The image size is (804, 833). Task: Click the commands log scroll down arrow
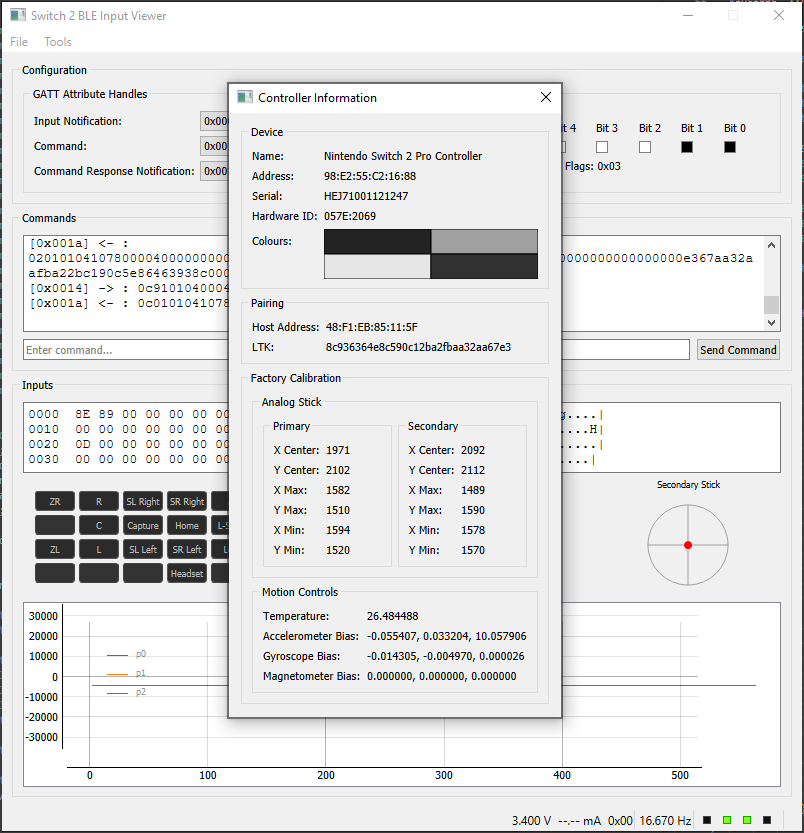(x=772, y=322)
